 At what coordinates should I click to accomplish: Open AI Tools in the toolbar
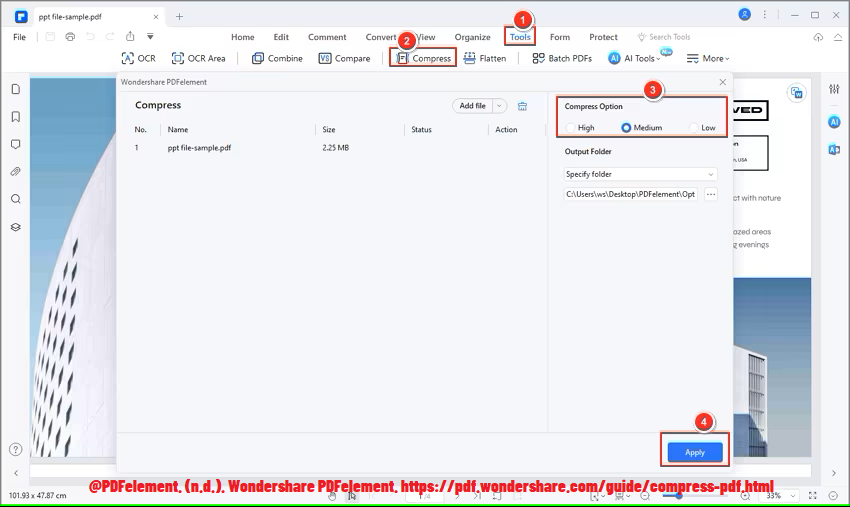point(634,58)
